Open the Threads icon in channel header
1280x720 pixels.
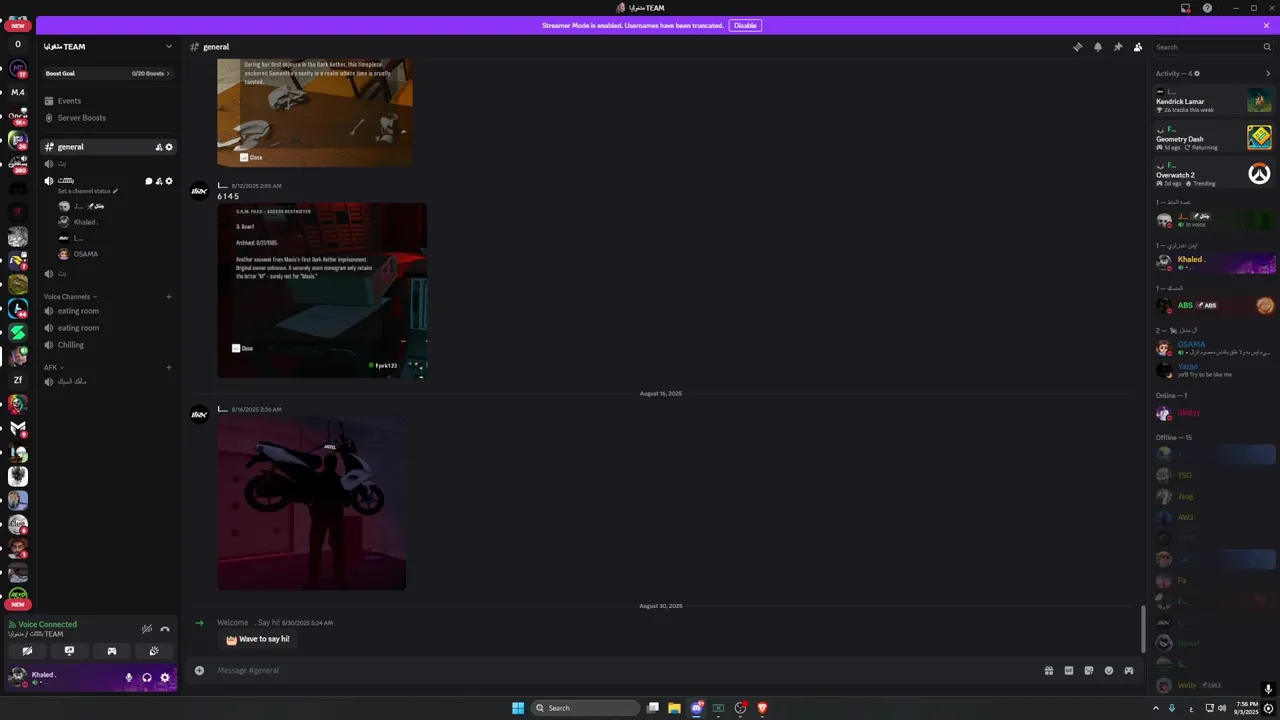(1077, 47)
